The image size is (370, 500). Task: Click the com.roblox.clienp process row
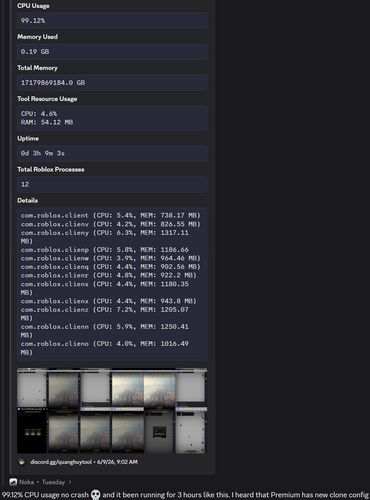point(105,250)
